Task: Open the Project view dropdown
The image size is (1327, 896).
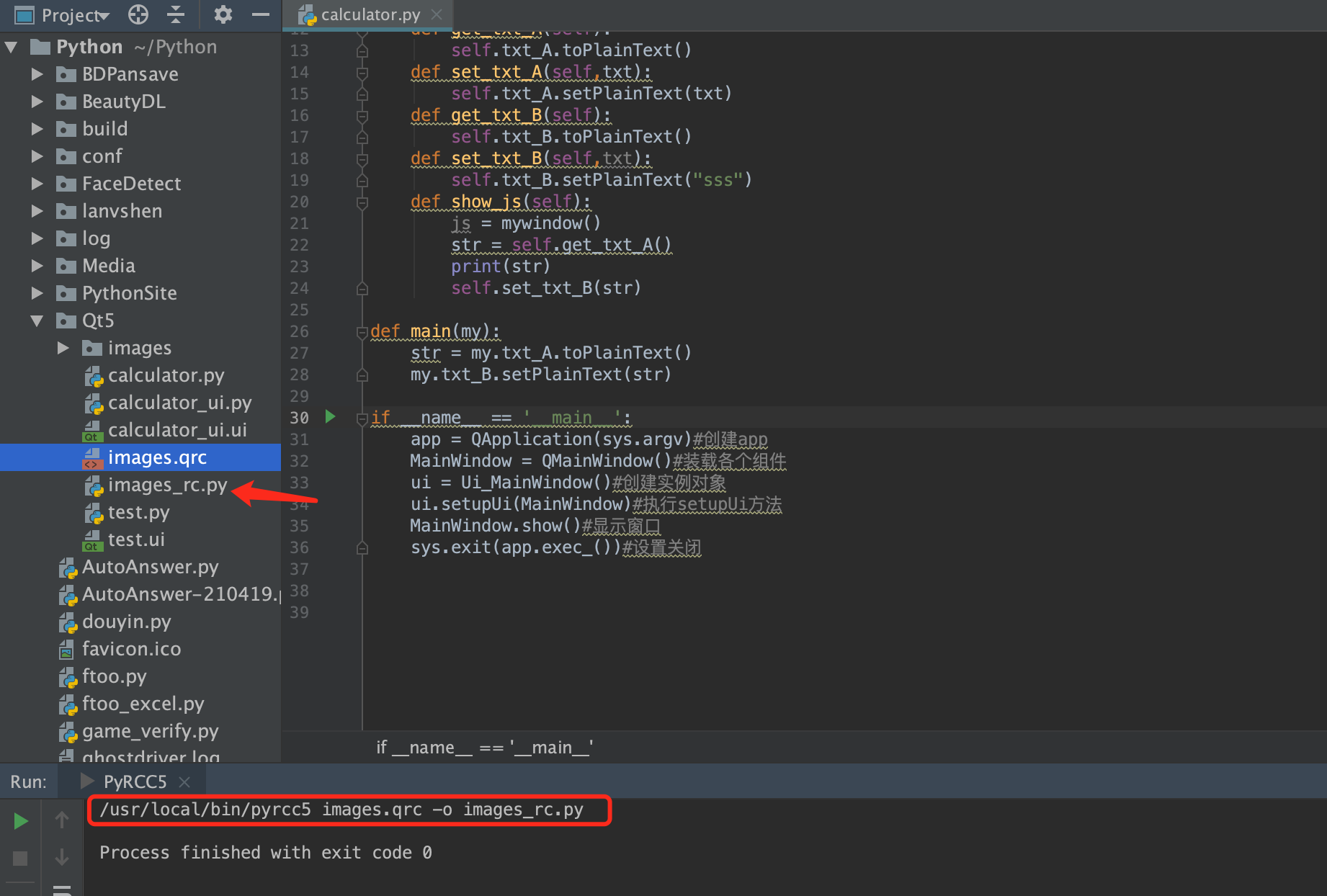Action: click(104, 14)
